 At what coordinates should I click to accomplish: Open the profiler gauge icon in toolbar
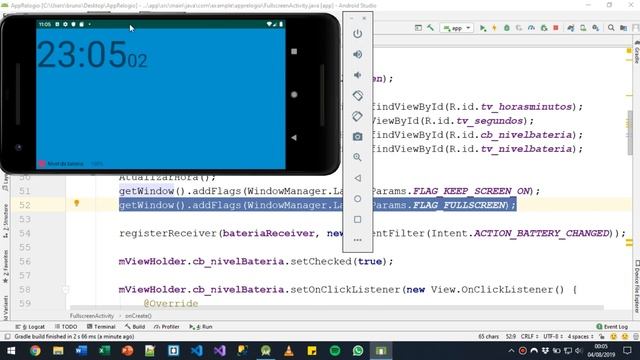[531, 28]
